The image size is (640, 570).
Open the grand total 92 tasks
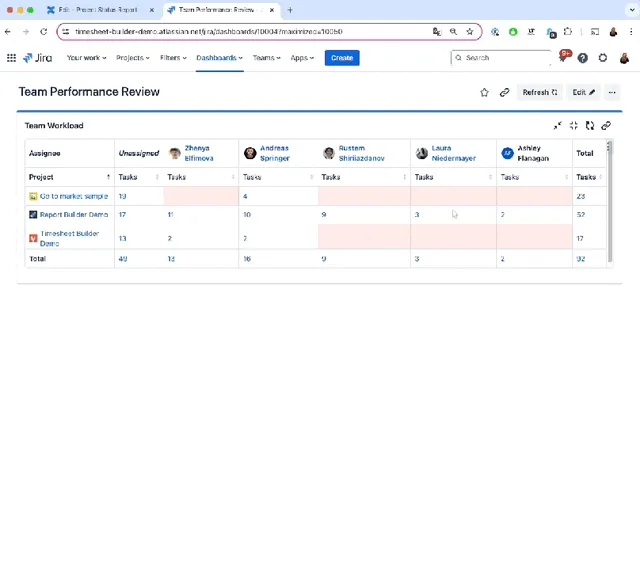[580, 259]
